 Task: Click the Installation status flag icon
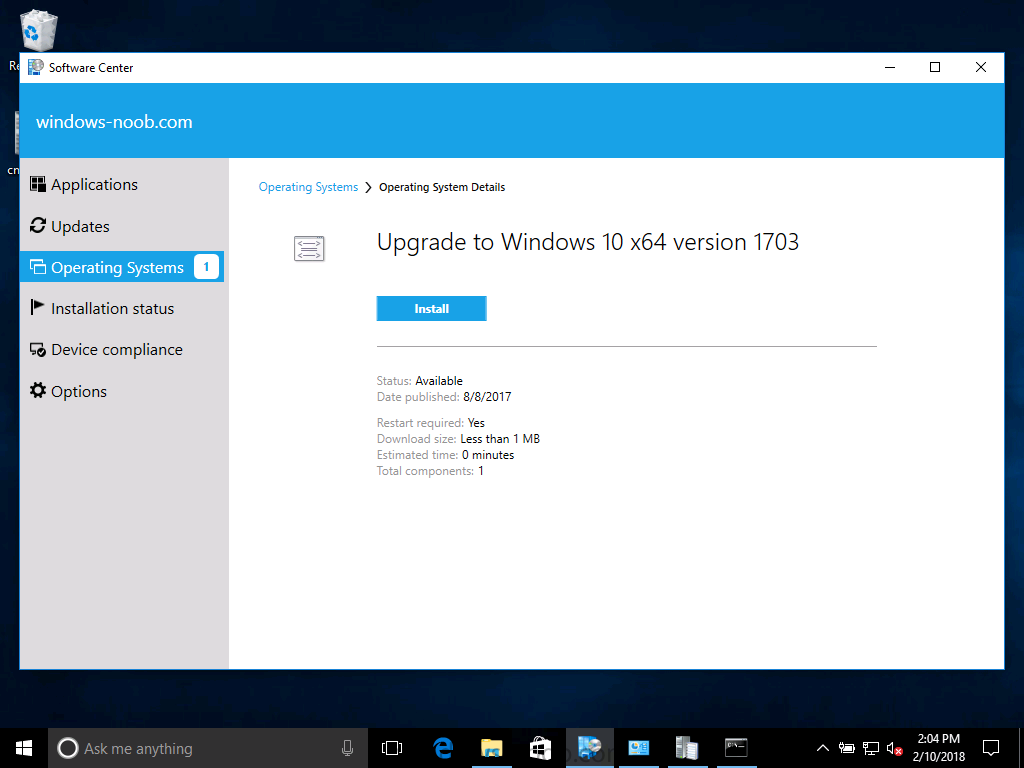(38, 307)
